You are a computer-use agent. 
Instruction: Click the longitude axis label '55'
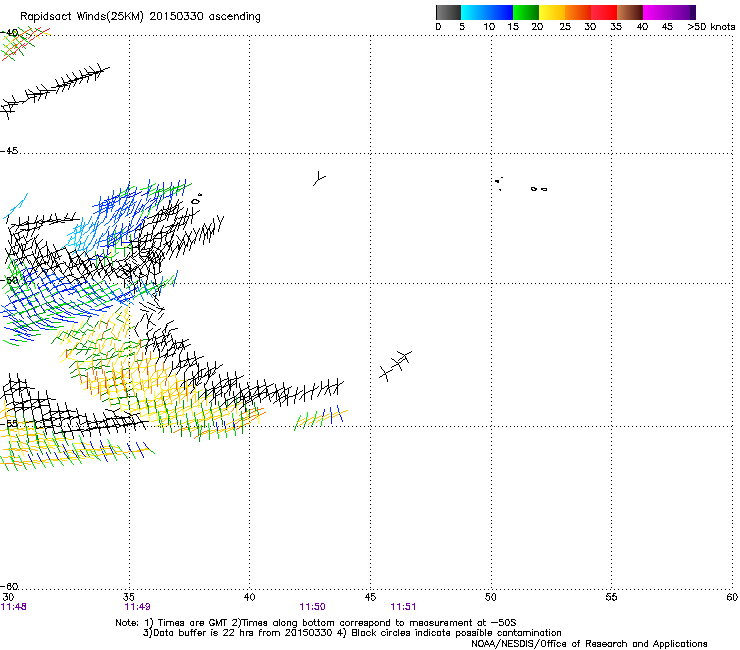coord(611,597)
